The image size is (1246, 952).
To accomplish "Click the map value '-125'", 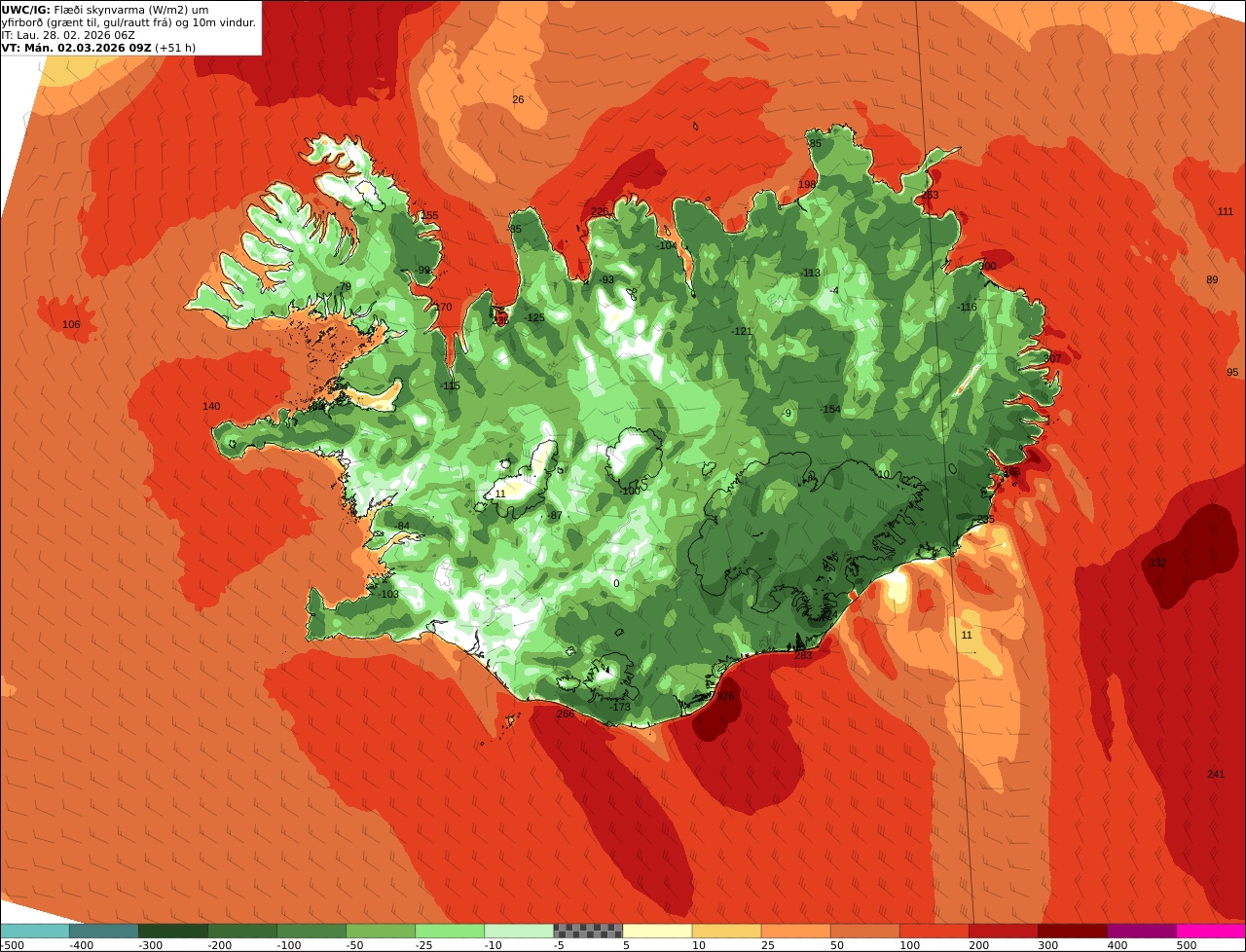I will point(534,318).
